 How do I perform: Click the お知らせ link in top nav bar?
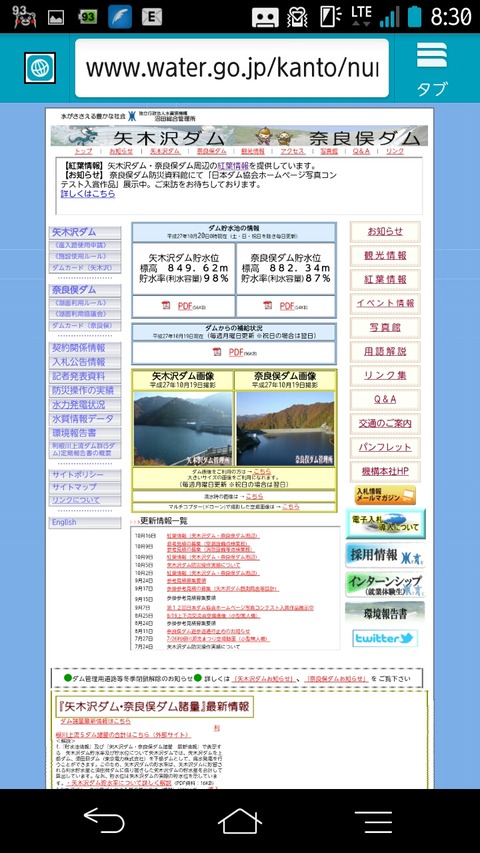click(121, 151)
